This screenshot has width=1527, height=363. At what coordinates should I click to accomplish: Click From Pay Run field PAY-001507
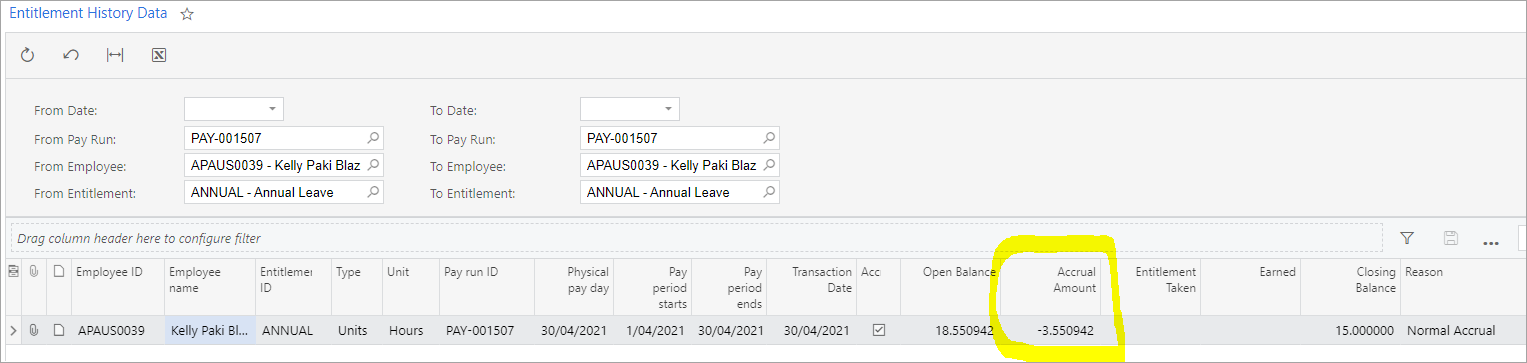[284, 138]
